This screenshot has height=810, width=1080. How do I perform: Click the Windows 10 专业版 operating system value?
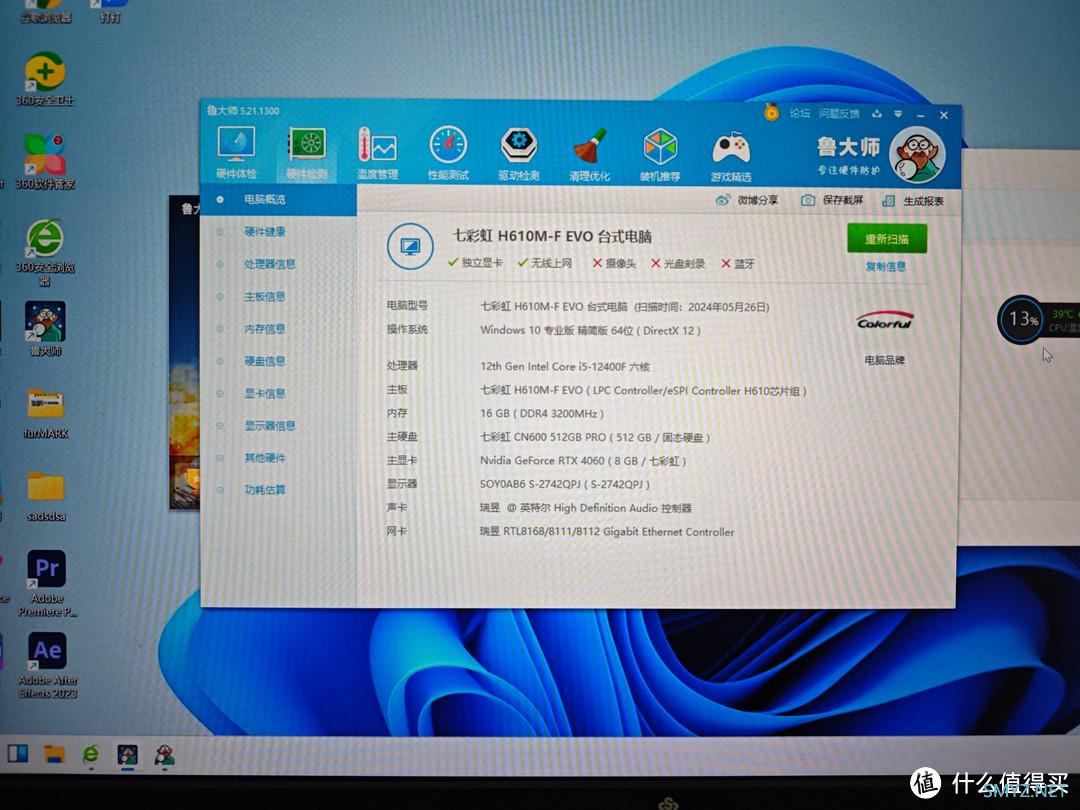(x=590, y=331)
